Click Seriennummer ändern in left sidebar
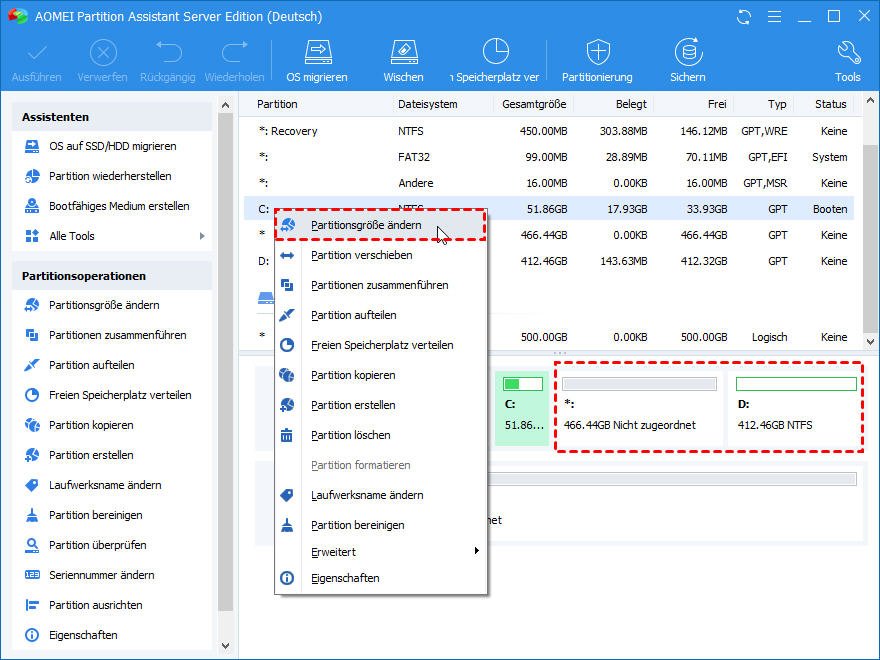Screen dimensions: 880x660 tap(103, 575)
